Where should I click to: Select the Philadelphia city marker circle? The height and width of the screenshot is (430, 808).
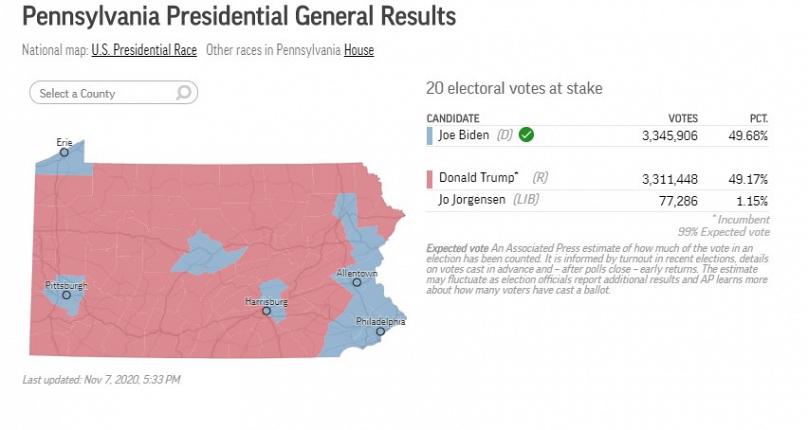pos(380,332)
